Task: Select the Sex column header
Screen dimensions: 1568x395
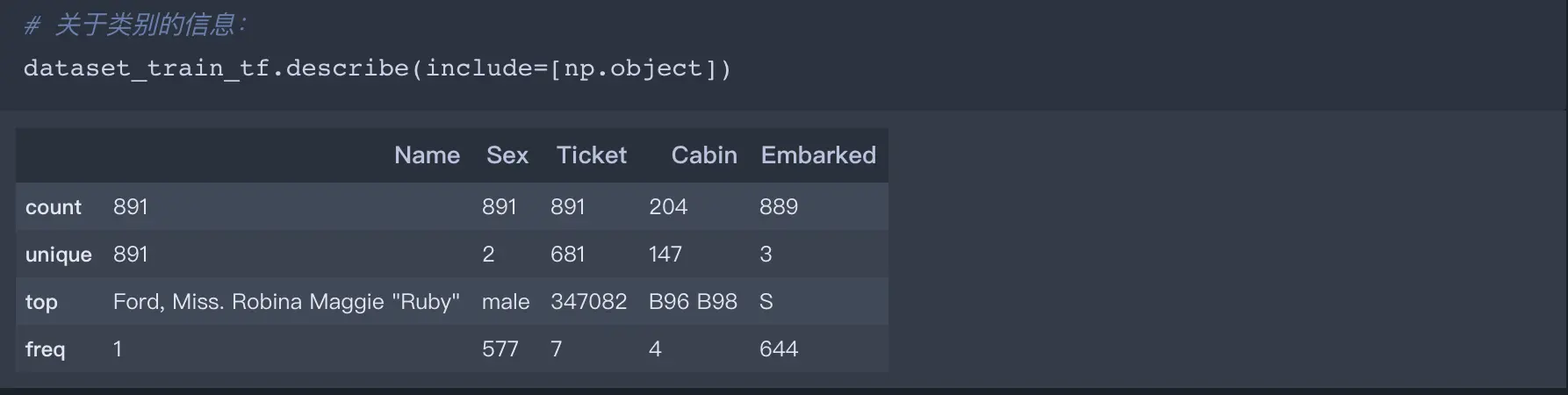Action: [x=507, y=155]
